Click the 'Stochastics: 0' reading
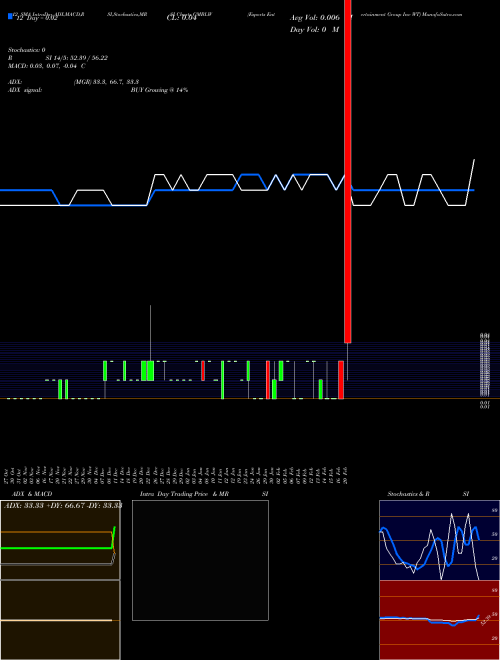This screenshot has width=500, height=660. point(27,50)
